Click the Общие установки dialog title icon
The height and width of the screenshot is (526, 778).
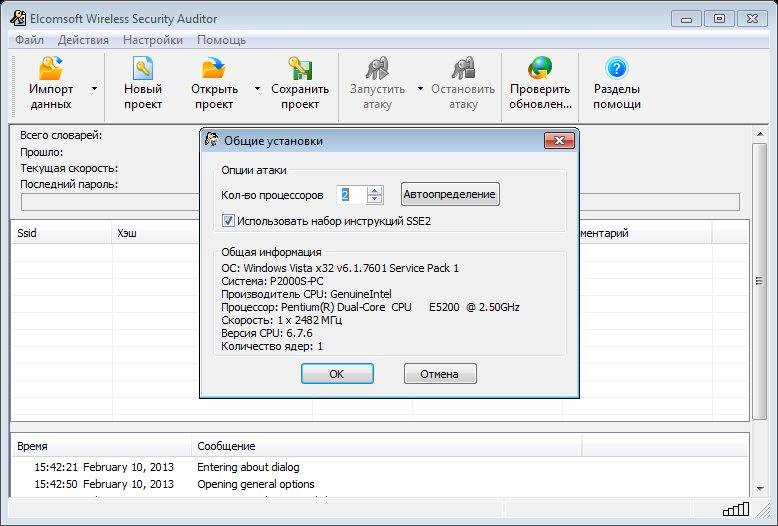click(212, 140)
